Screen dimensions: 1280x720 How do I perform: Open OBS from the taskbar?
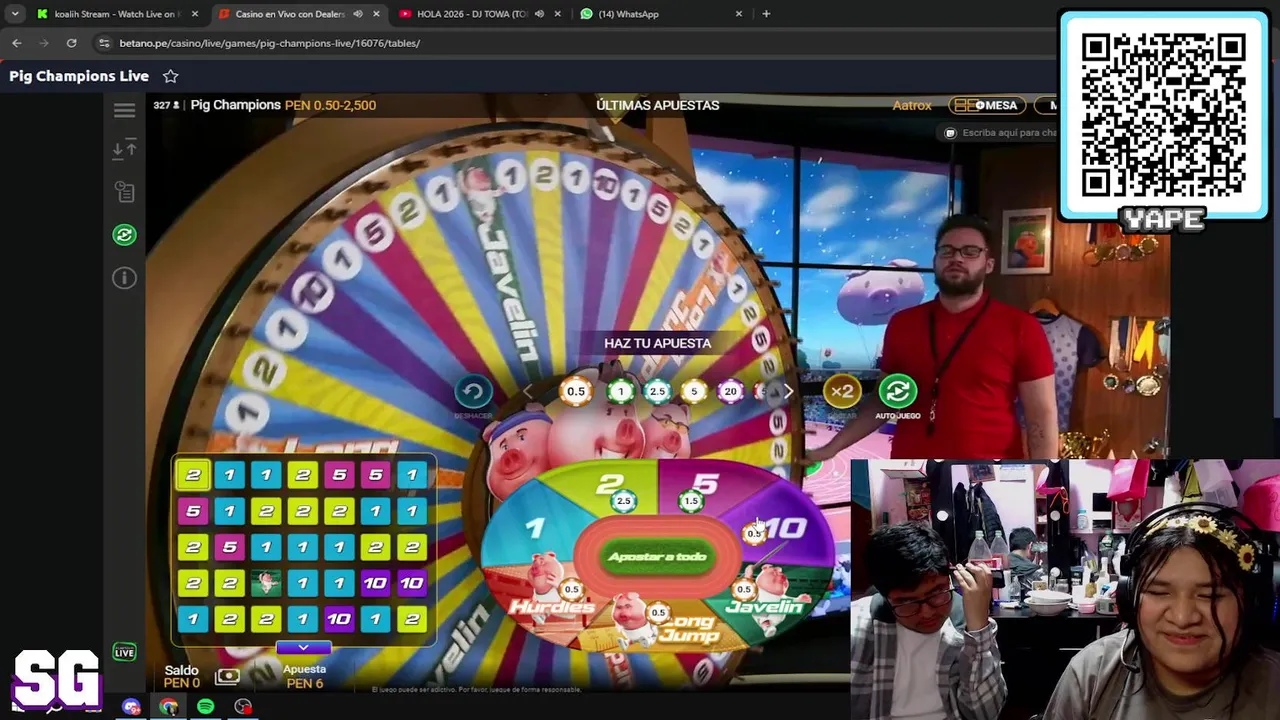click(x=243, y=707)
